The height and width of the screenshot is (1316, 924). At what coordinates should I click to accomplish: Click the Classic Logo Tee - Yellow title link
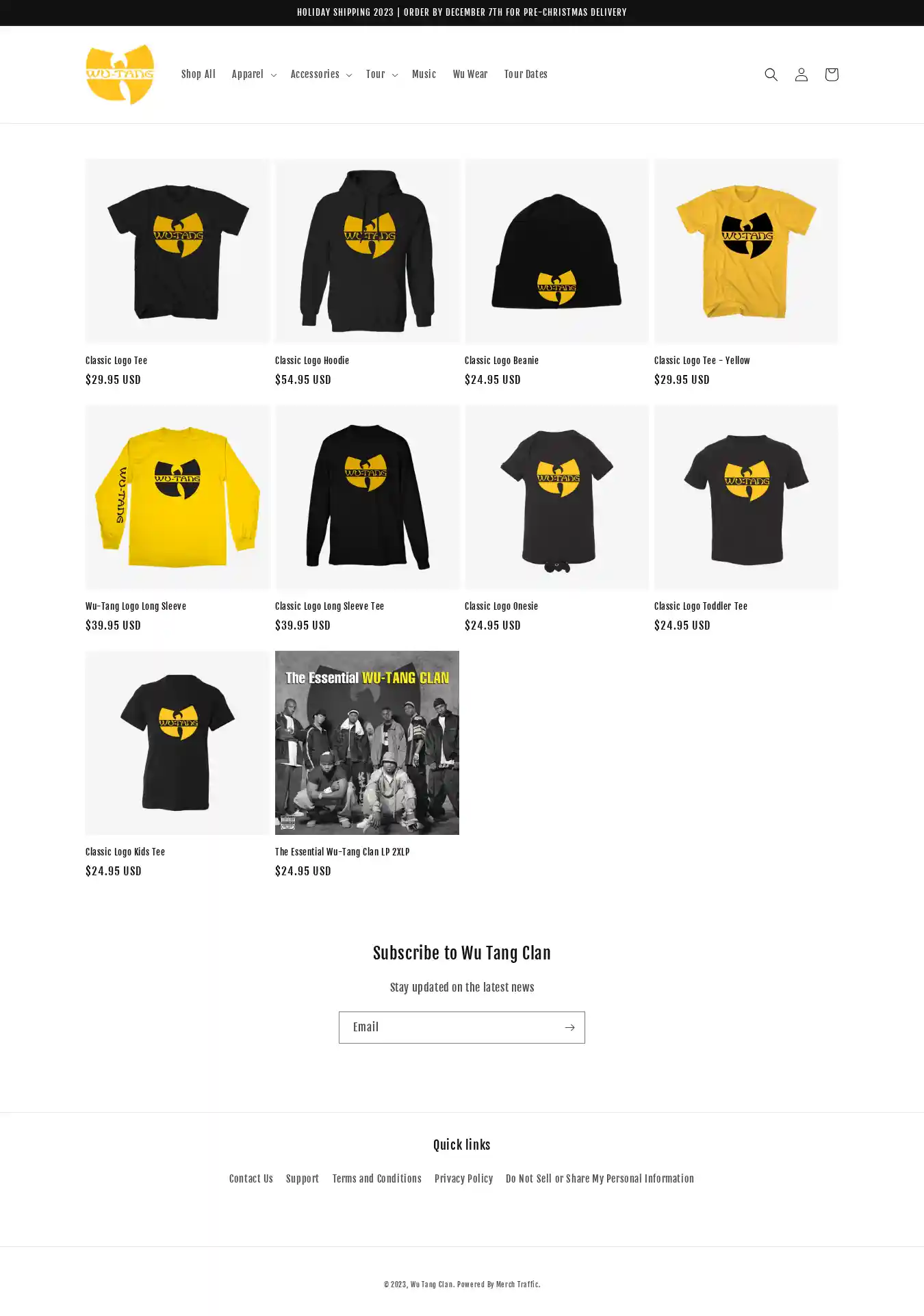[x=702, y=361]
